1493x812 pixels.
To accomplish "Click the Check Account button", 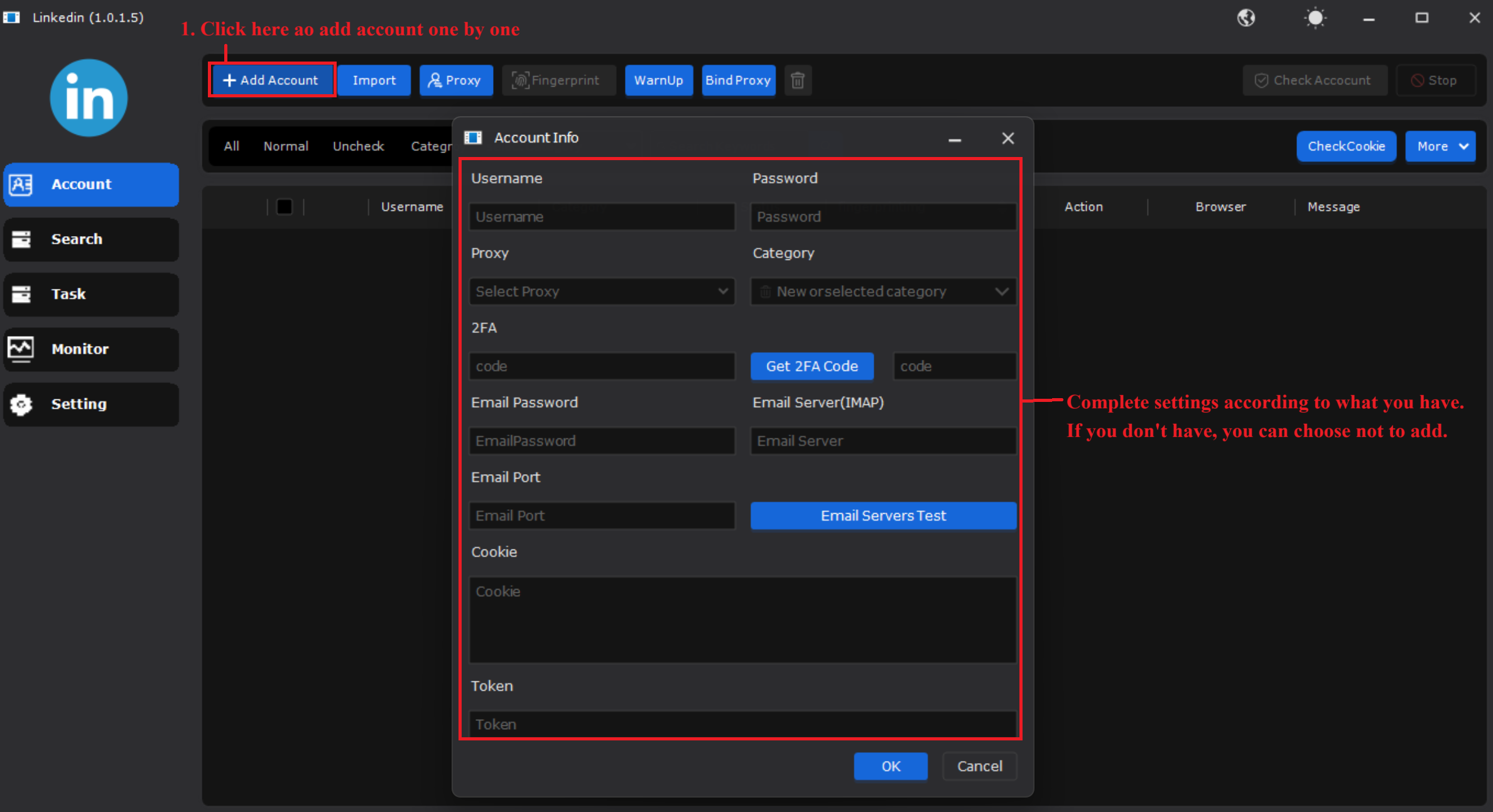I will (1314, 80).
